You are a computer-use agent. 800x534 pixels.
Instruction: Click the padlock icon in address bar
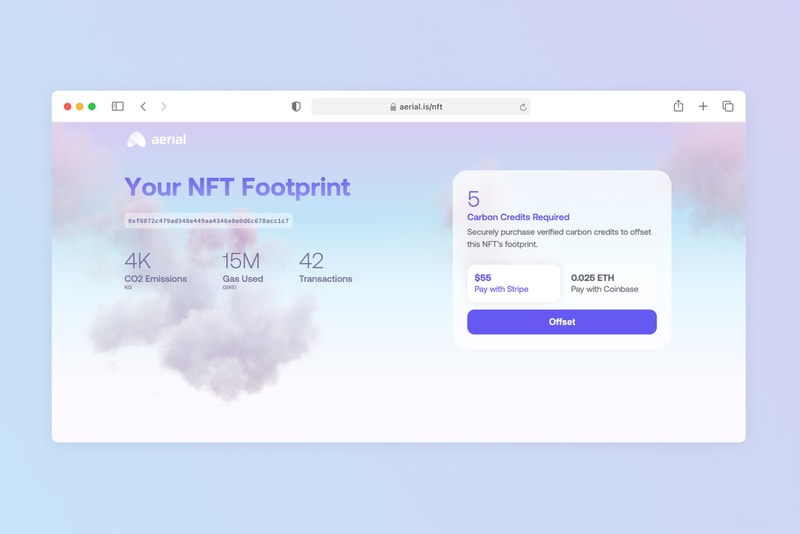click(393, 107)
